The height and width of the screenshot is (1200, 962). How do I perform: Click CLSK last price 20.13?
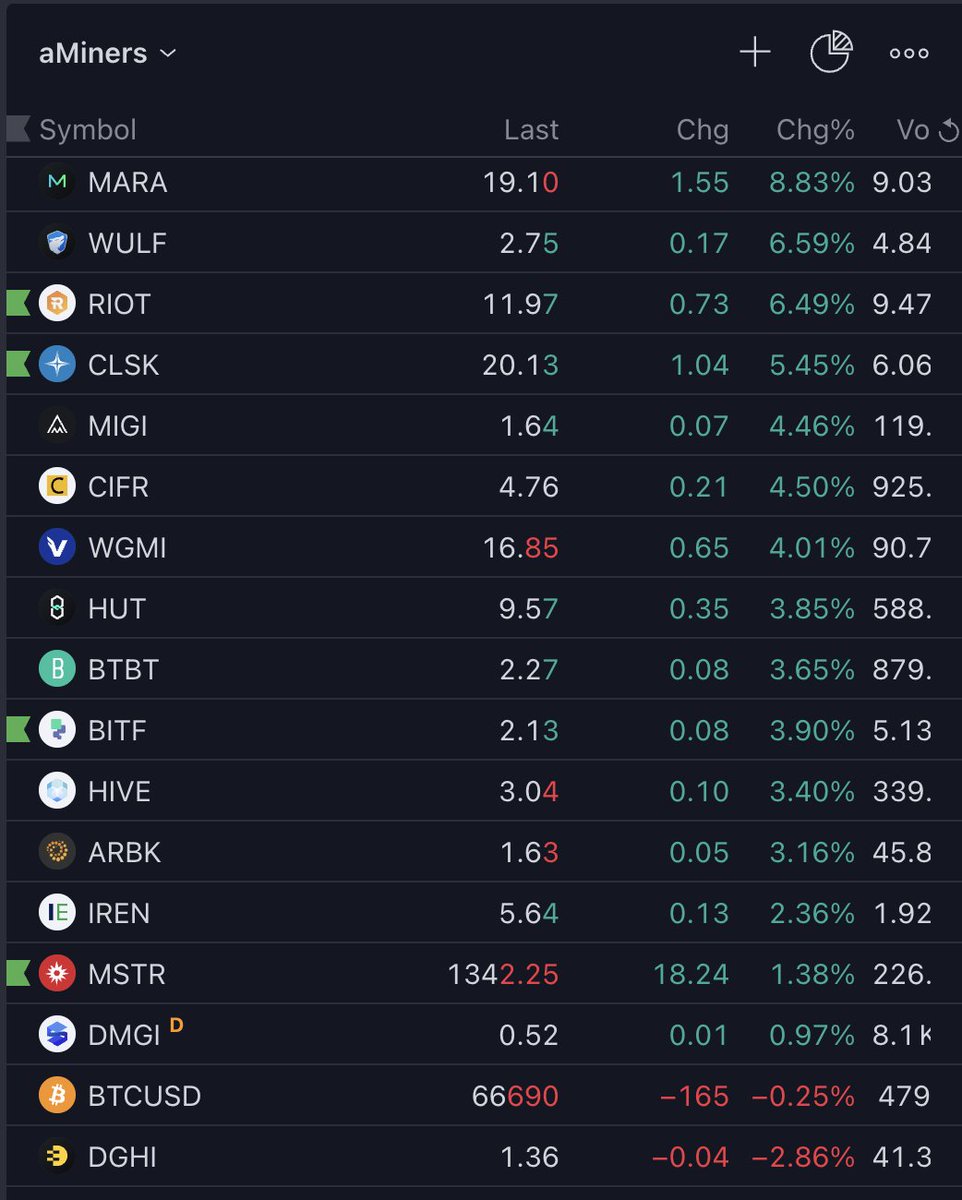[520, 365]
